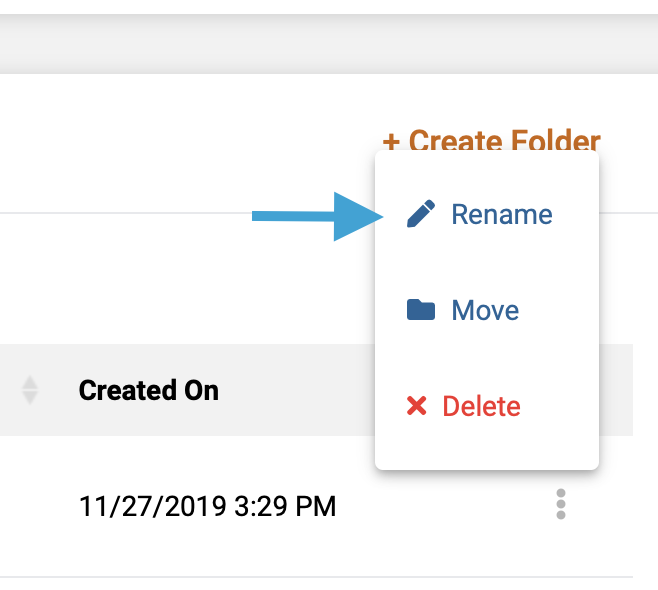This screenshot has height=590, width=658.
Task: Click the pencil icon beside Rename
Action: pos(421,214)
